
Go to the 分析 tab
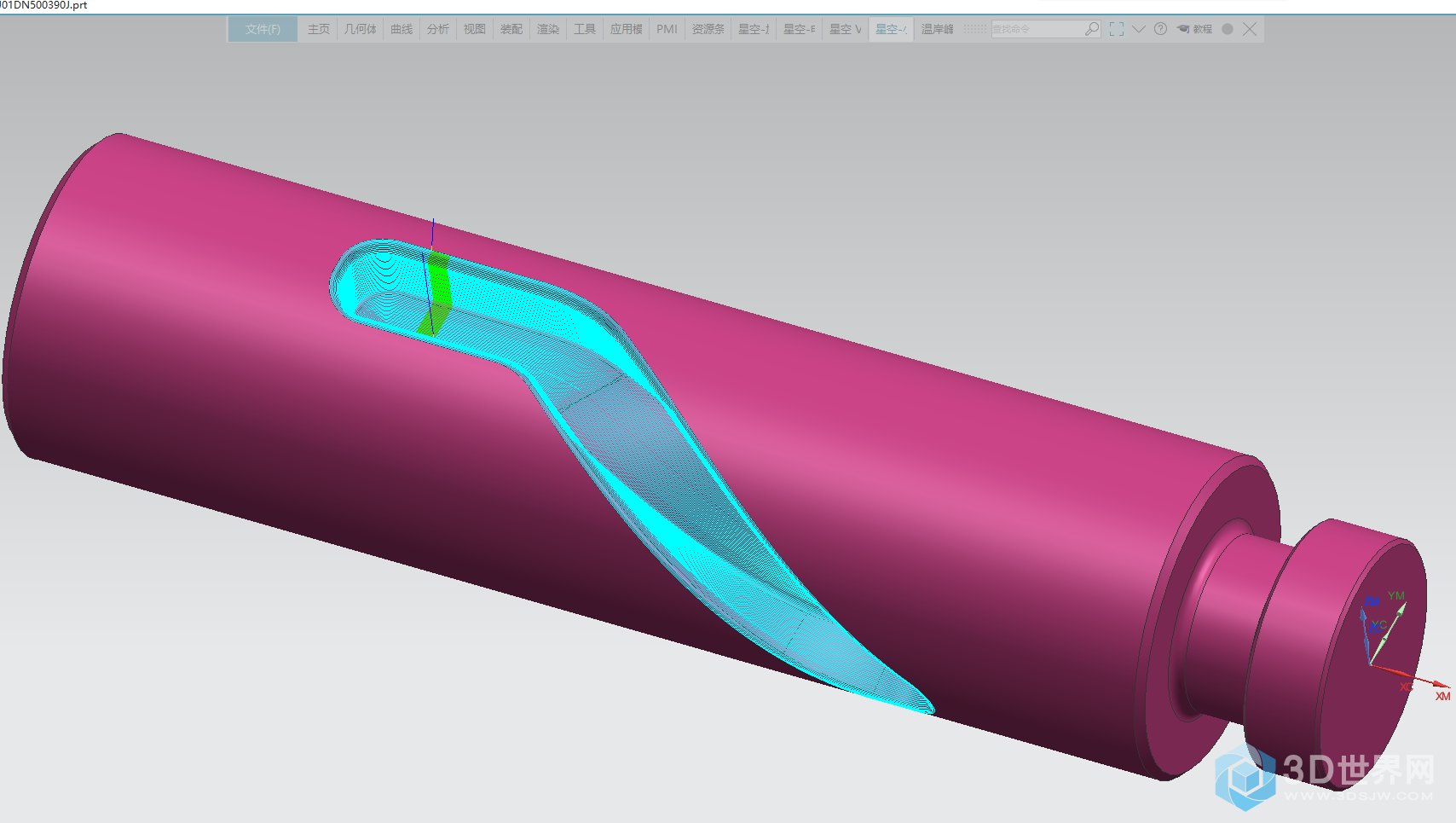[x=438, y=29]
